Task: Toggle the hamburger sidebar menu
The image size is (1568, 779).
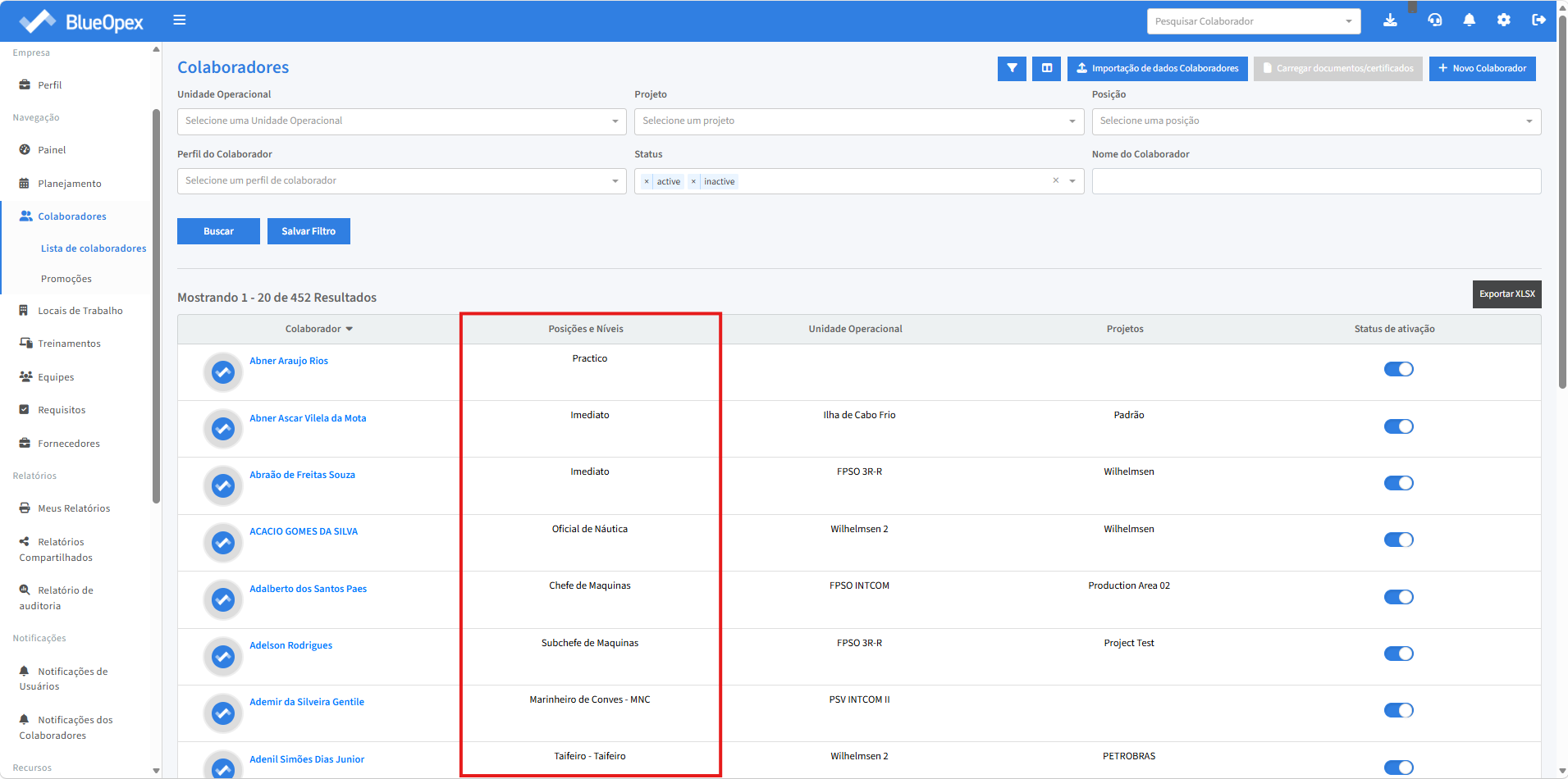Action: click(180, 20)
